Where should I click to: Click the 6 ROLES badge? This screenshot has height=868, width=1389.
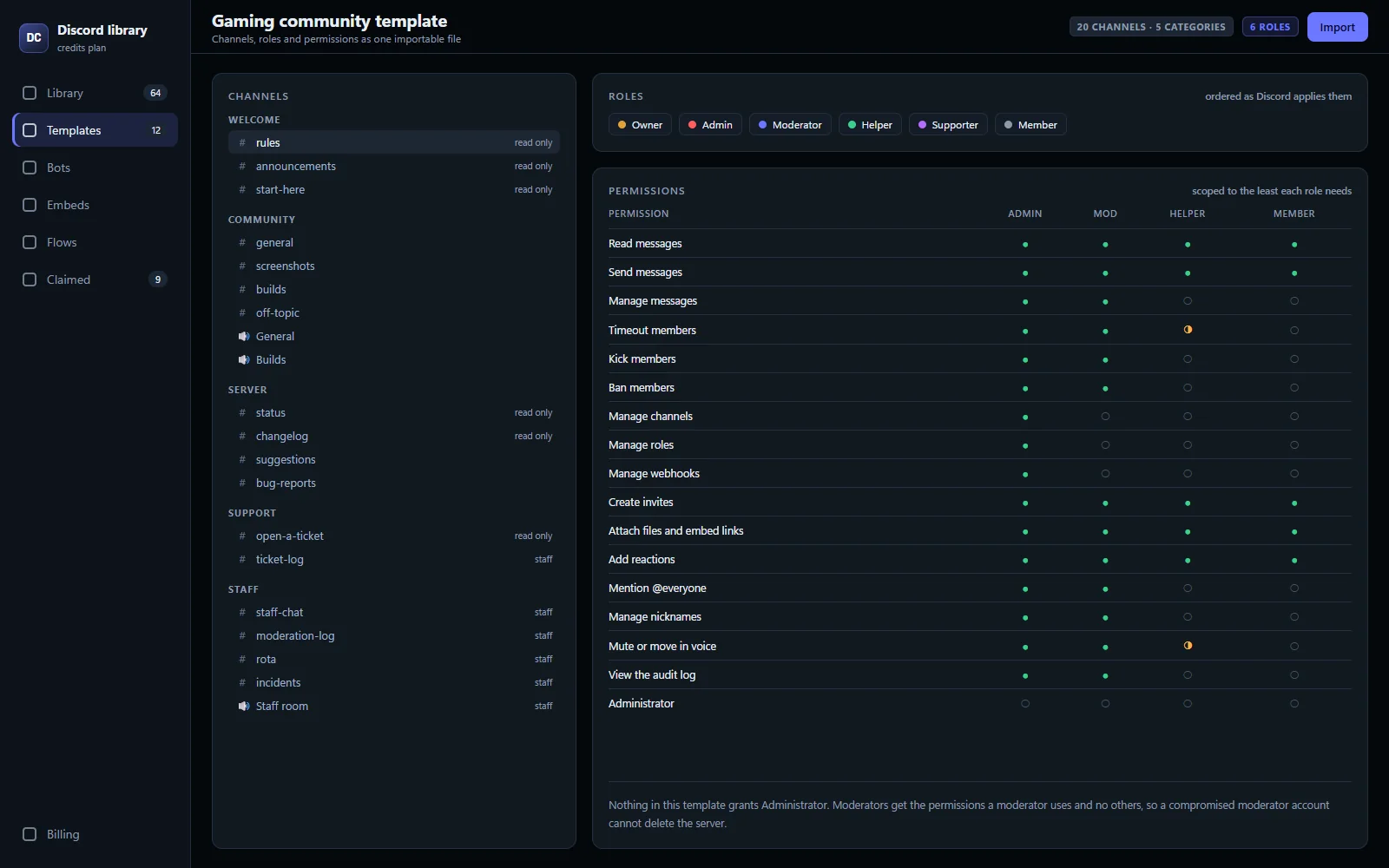[x=1270, y=27]
